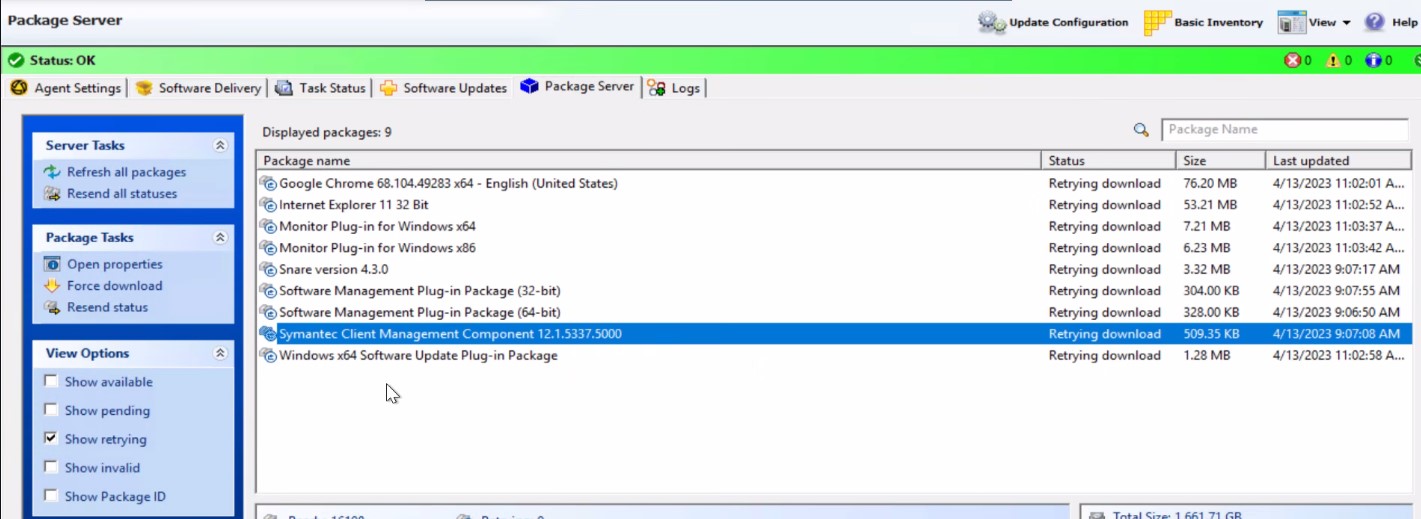Viewport: 1421px width, 519px height.
Task: Collapse the View Options panel
Action: coord(220,353)
